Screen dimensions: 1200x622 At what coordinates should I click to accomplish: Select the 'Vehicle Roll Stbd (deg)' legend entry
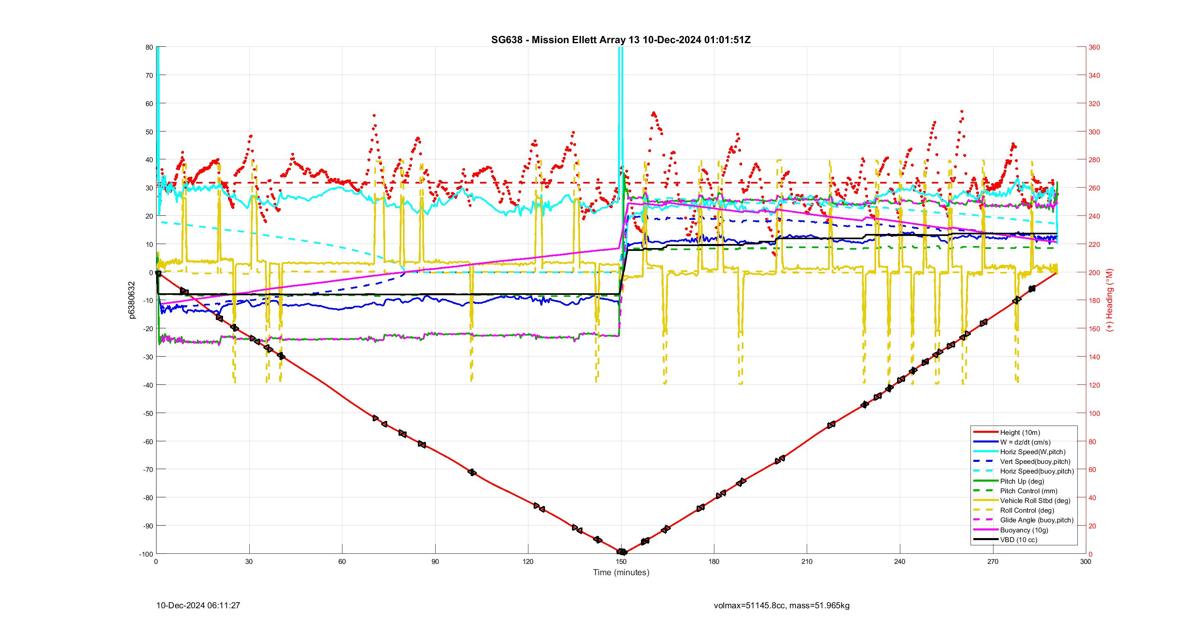click(1024, 501)
